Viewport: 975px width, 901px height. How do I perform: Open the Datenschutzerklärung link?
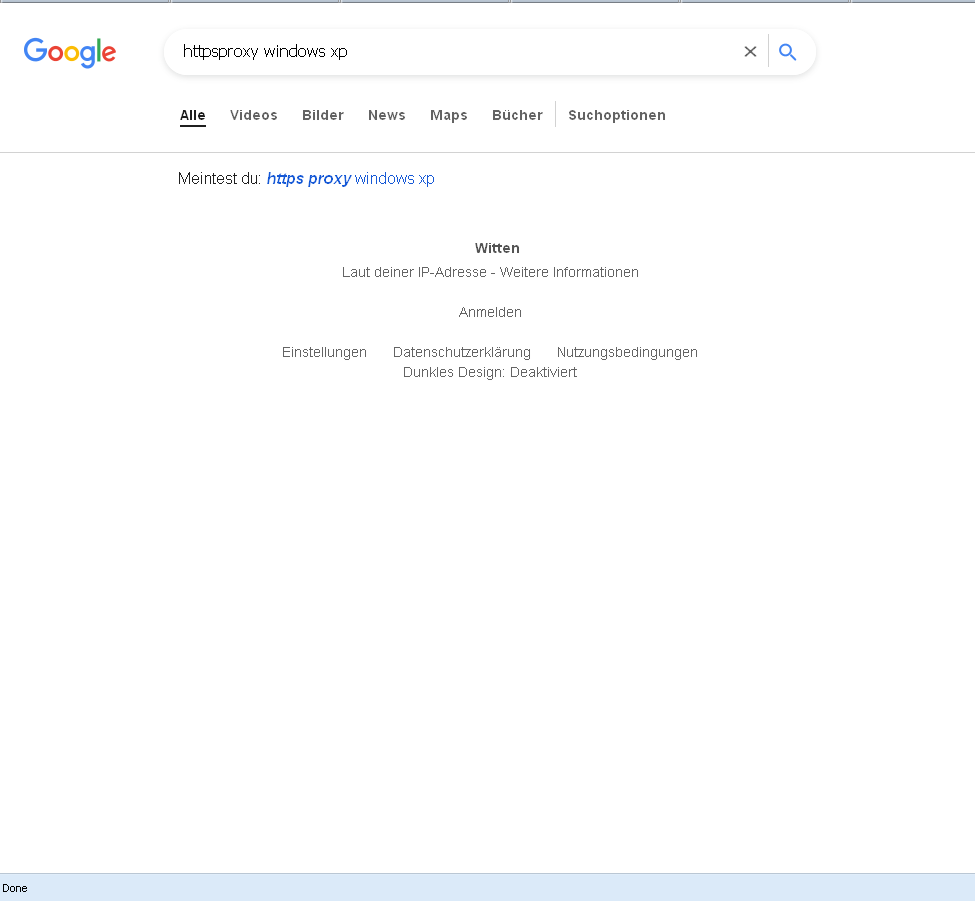(x=462, y=352)
